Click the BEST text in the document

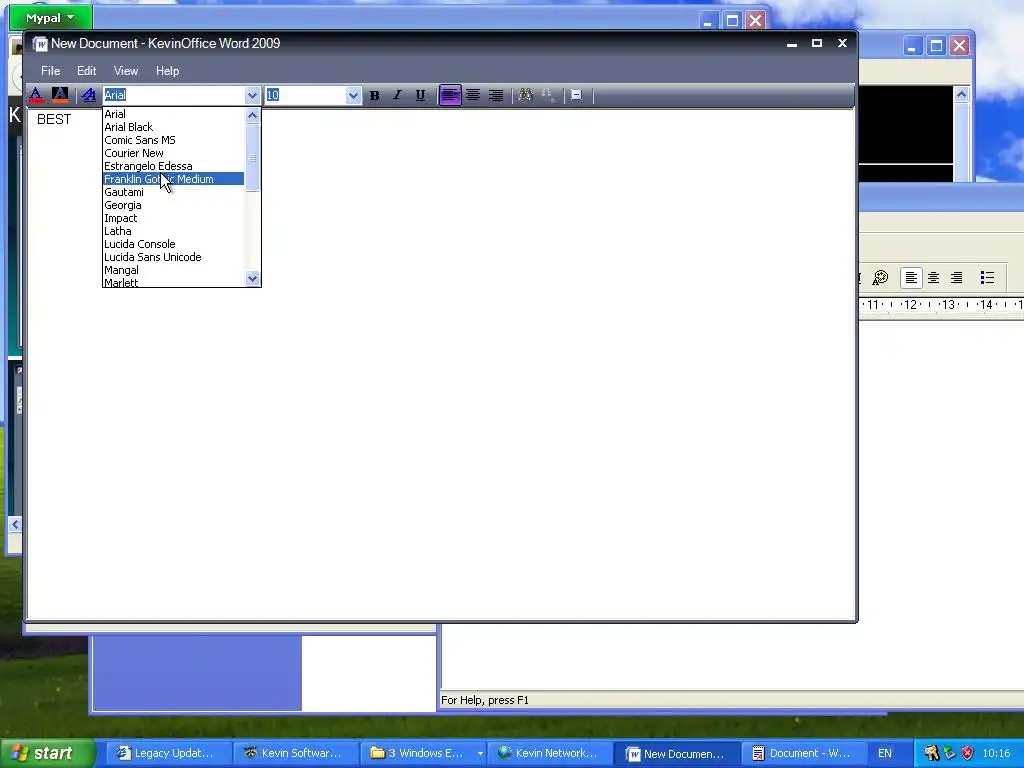(54, 120)
